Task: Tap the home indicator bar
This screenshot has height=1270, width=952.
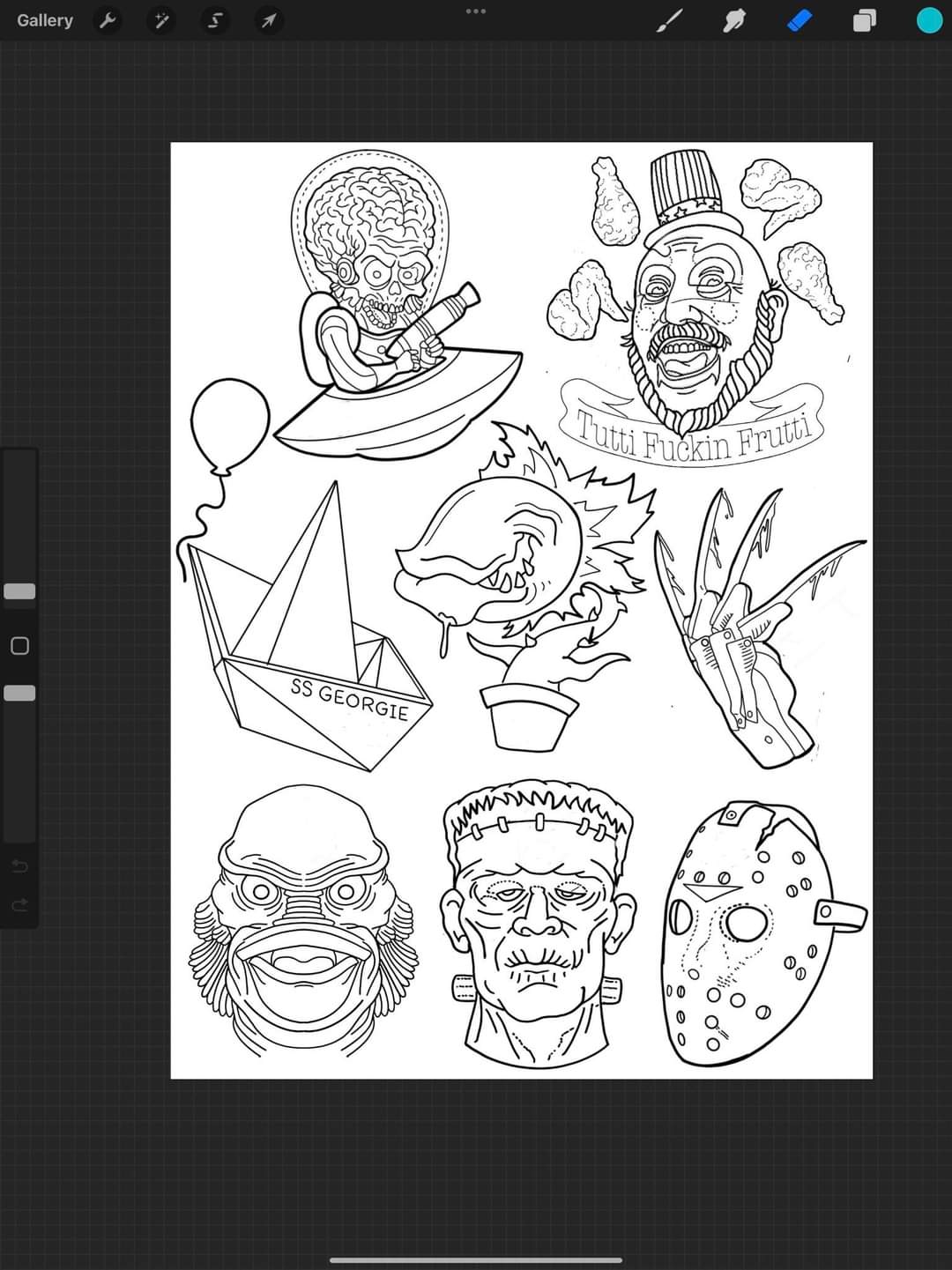Action: click(476, 1260)
